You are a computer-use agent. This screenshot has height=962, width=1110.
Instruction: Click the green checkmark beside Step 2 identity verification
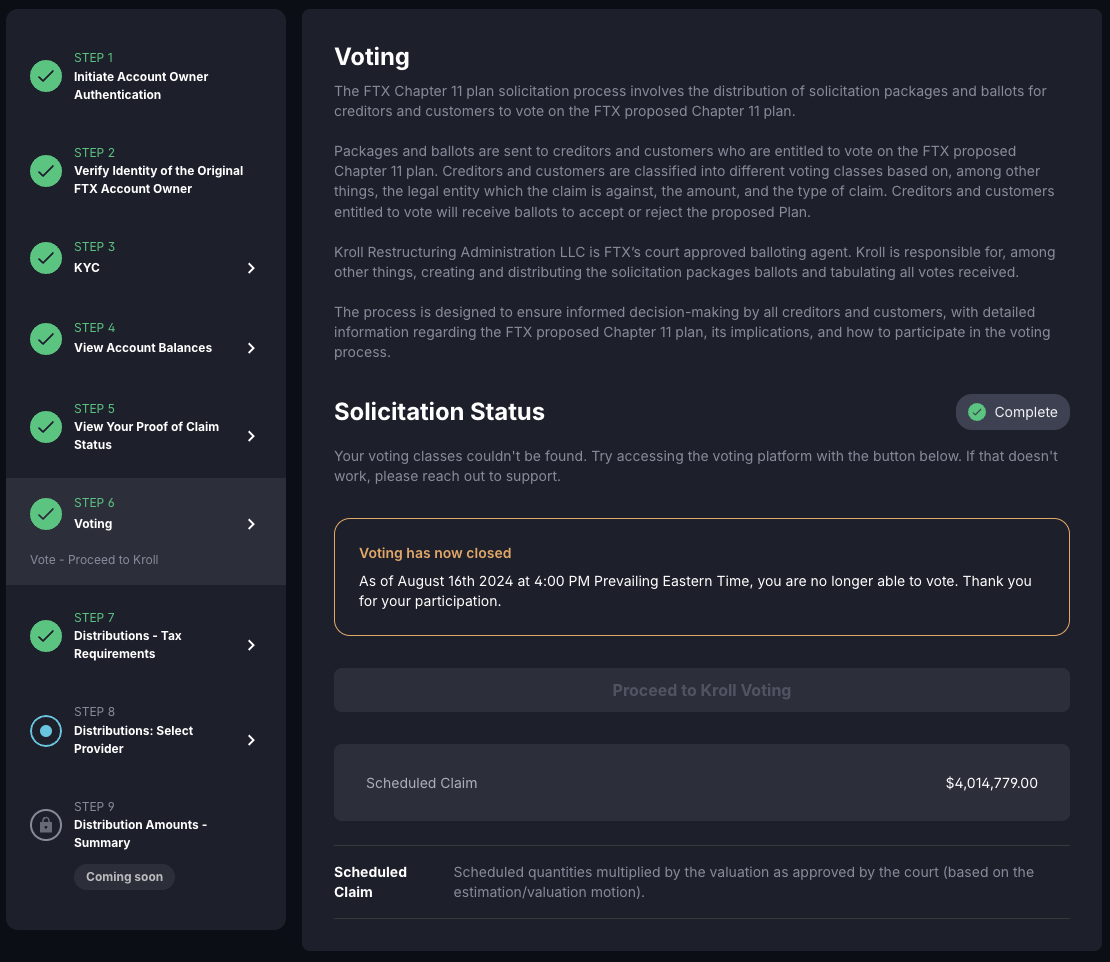tap(46, 171)
